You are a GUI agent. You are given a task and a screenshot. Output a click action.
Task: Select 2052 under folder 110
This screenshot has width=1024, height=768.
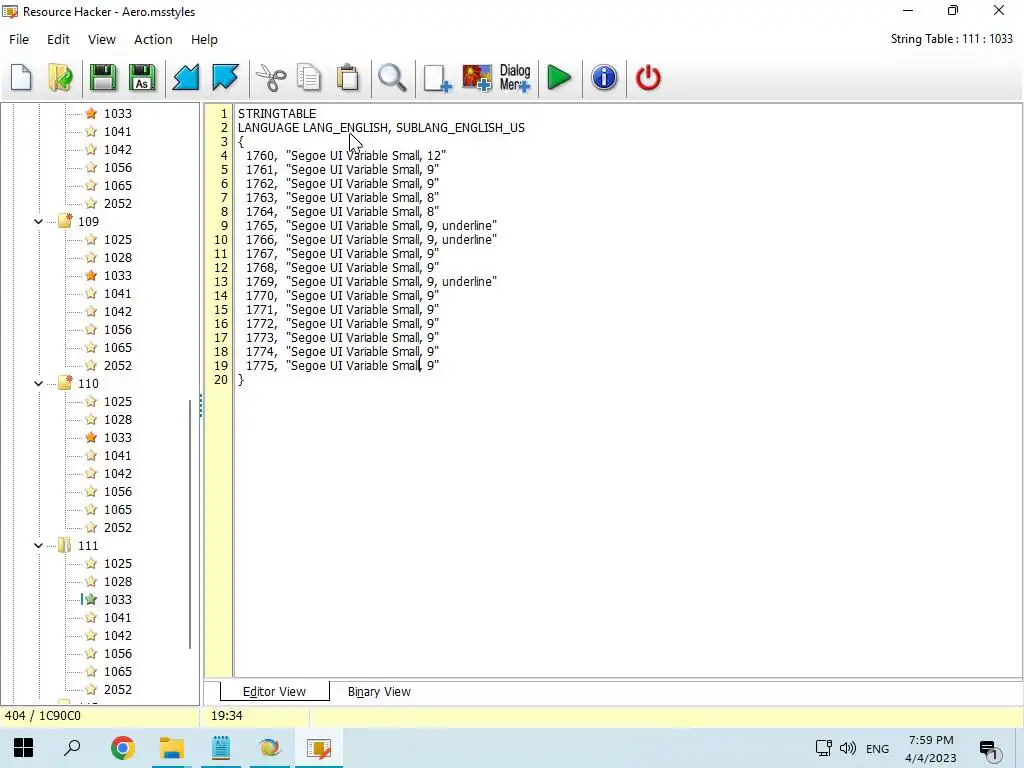tap(118, 528)
